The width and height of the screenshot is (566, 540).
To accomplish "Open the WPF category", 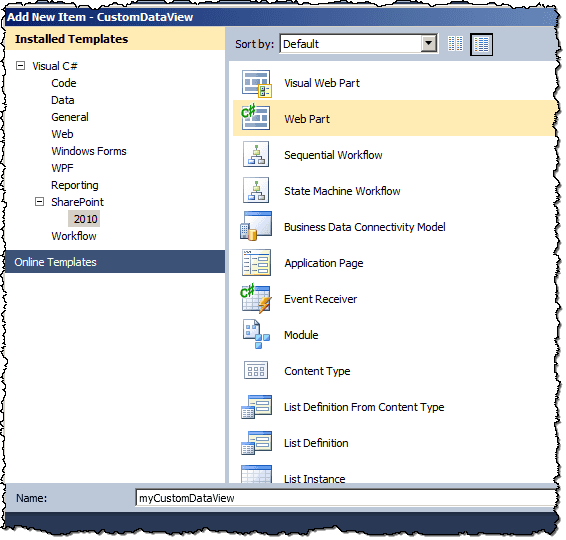I will 62,168.
